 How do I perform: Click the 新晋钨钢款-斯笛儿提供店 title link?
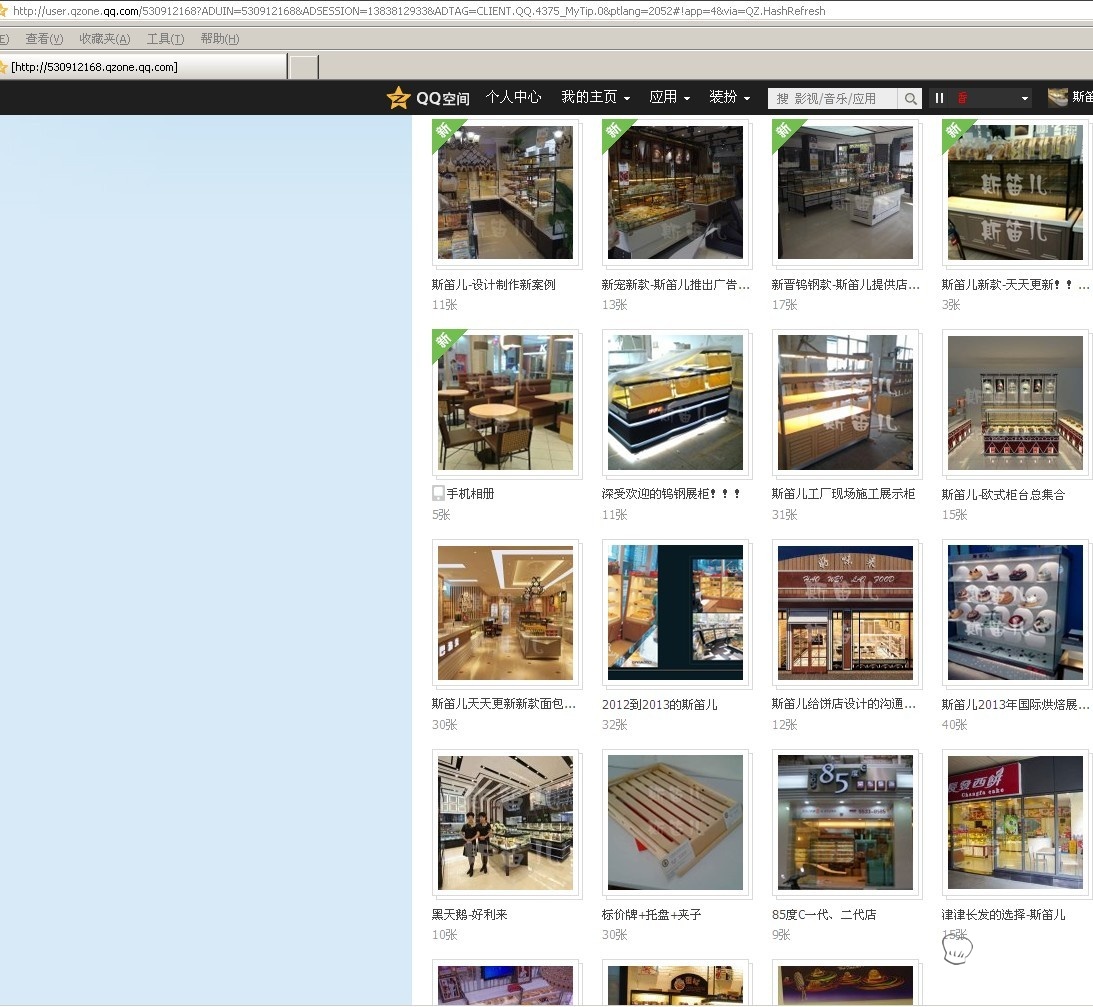click(846, 284)
